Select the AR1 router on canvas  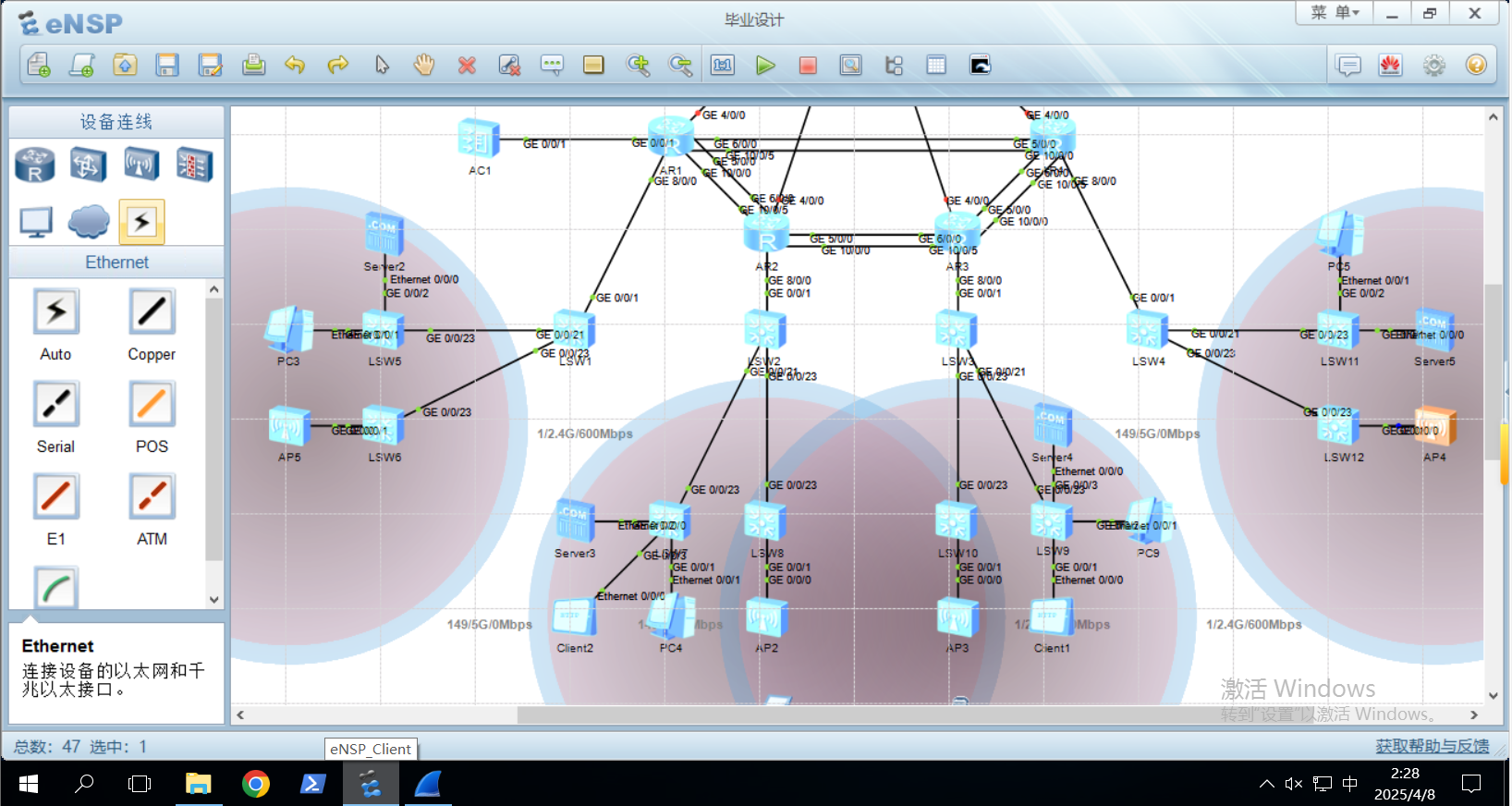point(671,137)
